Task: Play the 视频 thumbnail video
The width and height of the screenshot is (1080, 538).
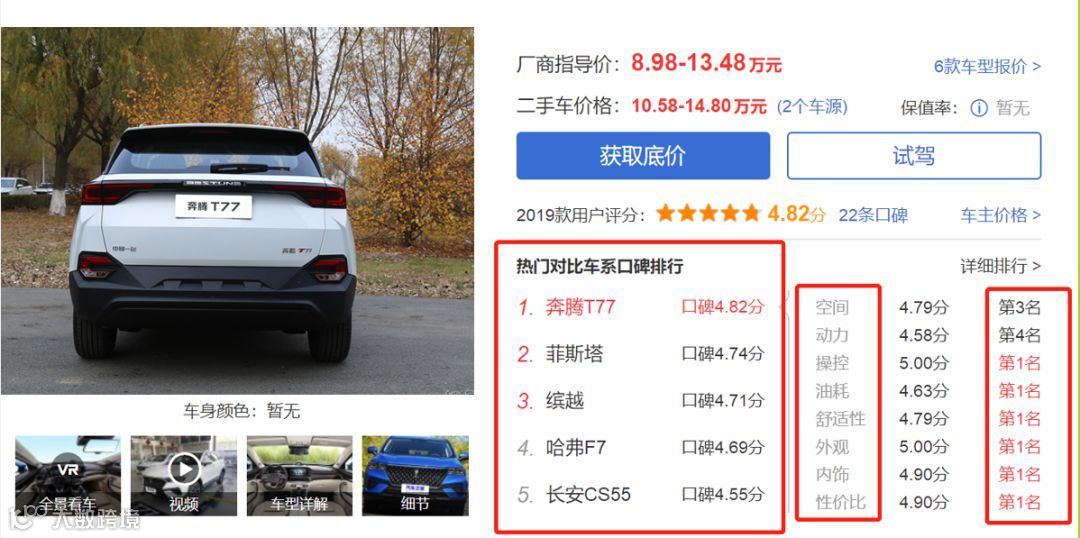Action: pyautogui.click(x=184, y=475)
